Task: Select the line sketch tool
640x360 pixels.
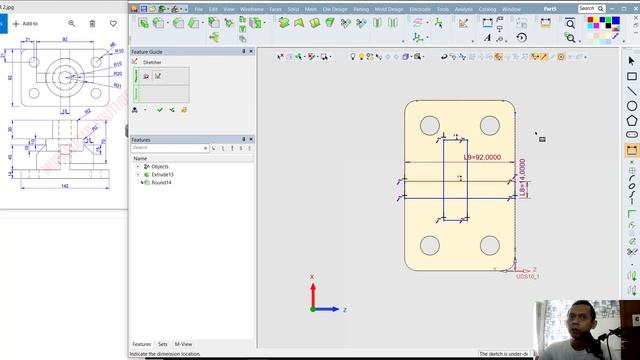Action: [x=631, y=91]
